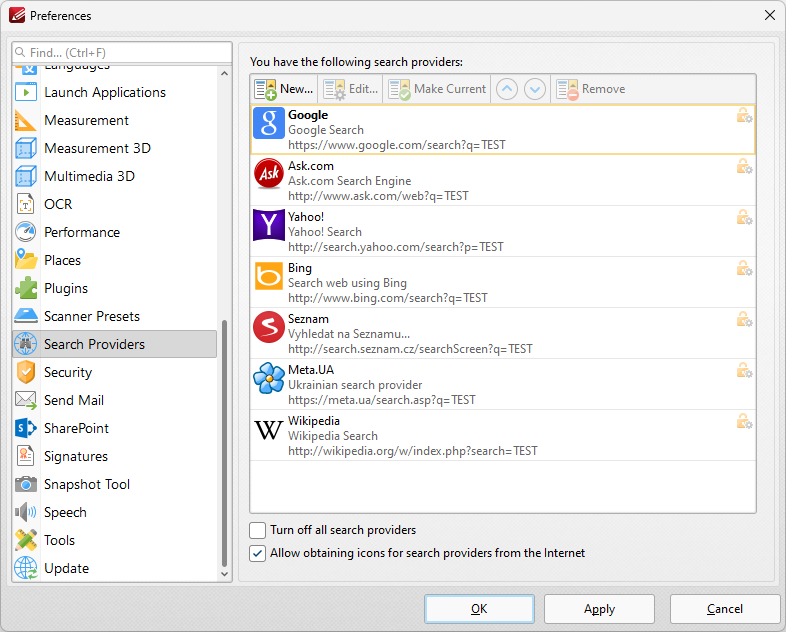Viewport: 786px width, 632px height.
Task: Click the Launch Applications category icon
Action: pyautogui.click(x=26, y=92)
